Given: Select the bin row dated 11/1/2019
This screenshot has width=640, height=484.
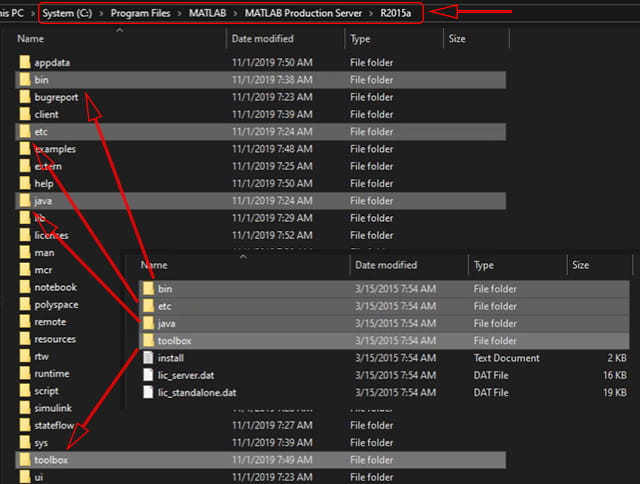Looking at the screenshot, I should click(x=260, y=80).
